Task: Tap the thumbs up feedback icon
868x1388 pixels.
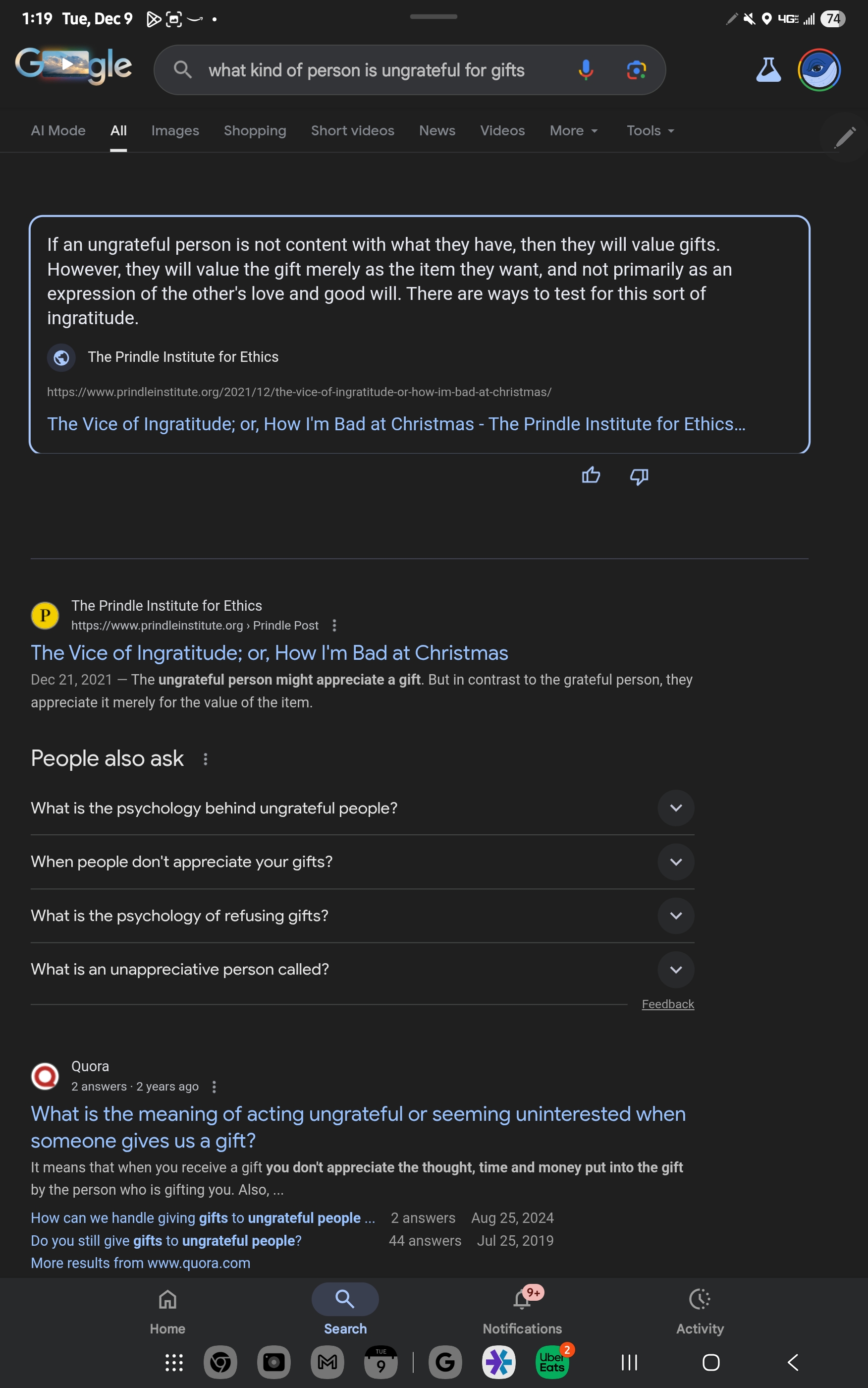Action: (x=591, y=475)
